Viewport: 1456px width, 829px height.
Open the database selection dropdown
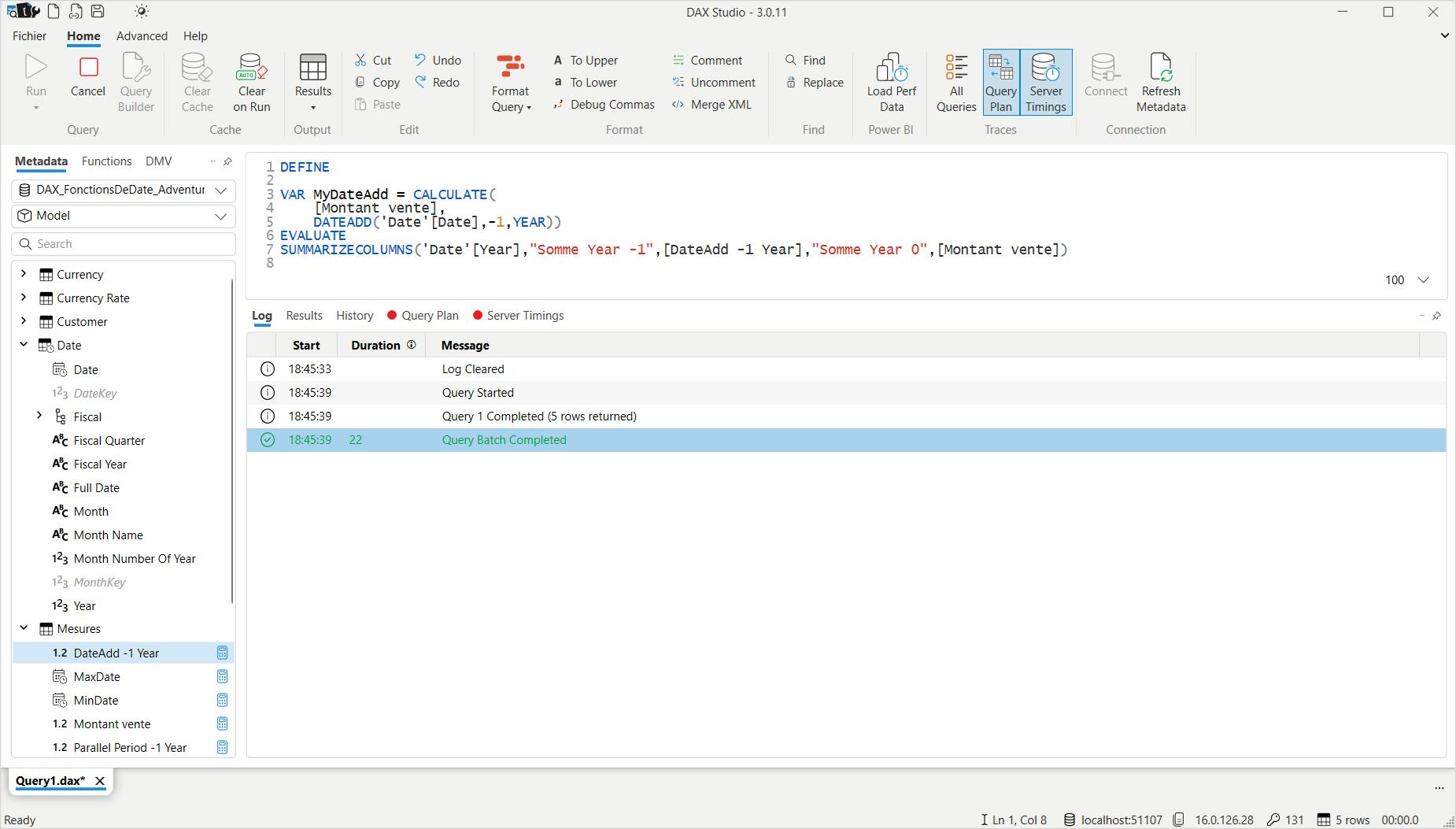click(x=221, y=190)
